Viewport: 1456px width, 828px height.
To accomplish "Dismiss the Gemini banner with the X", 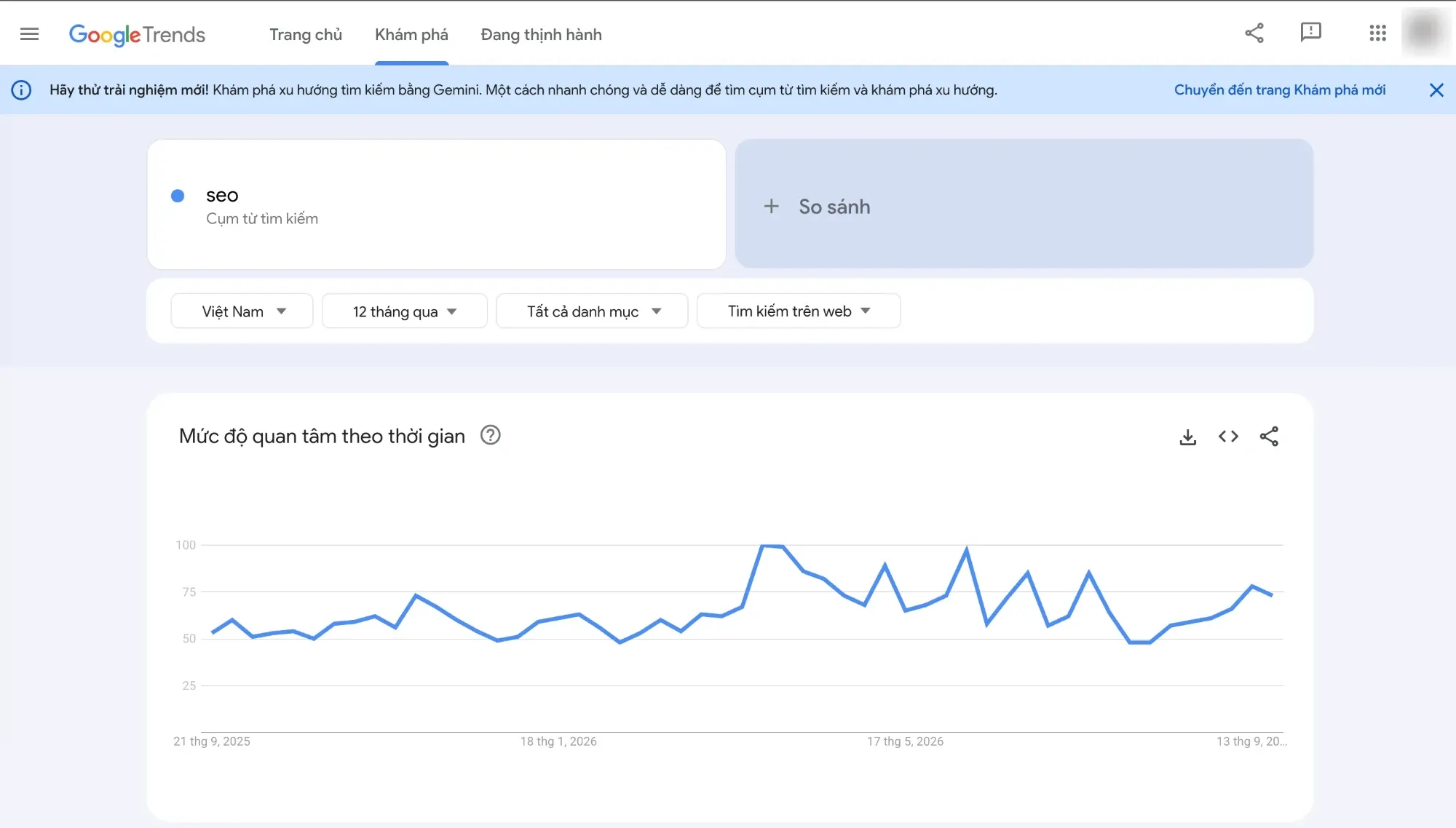I will tap(1436, 90).
